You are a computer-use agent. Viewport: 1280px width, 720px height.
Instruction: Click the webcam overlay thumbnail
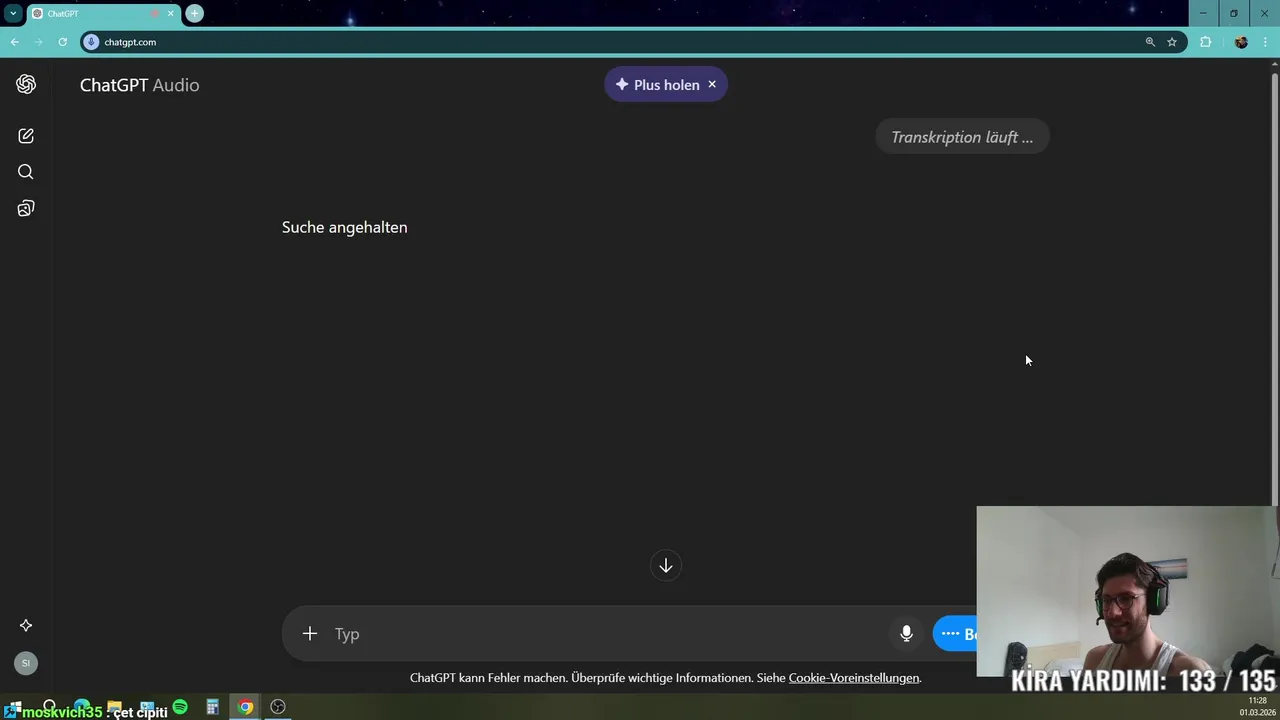[x=1128, y=591]
